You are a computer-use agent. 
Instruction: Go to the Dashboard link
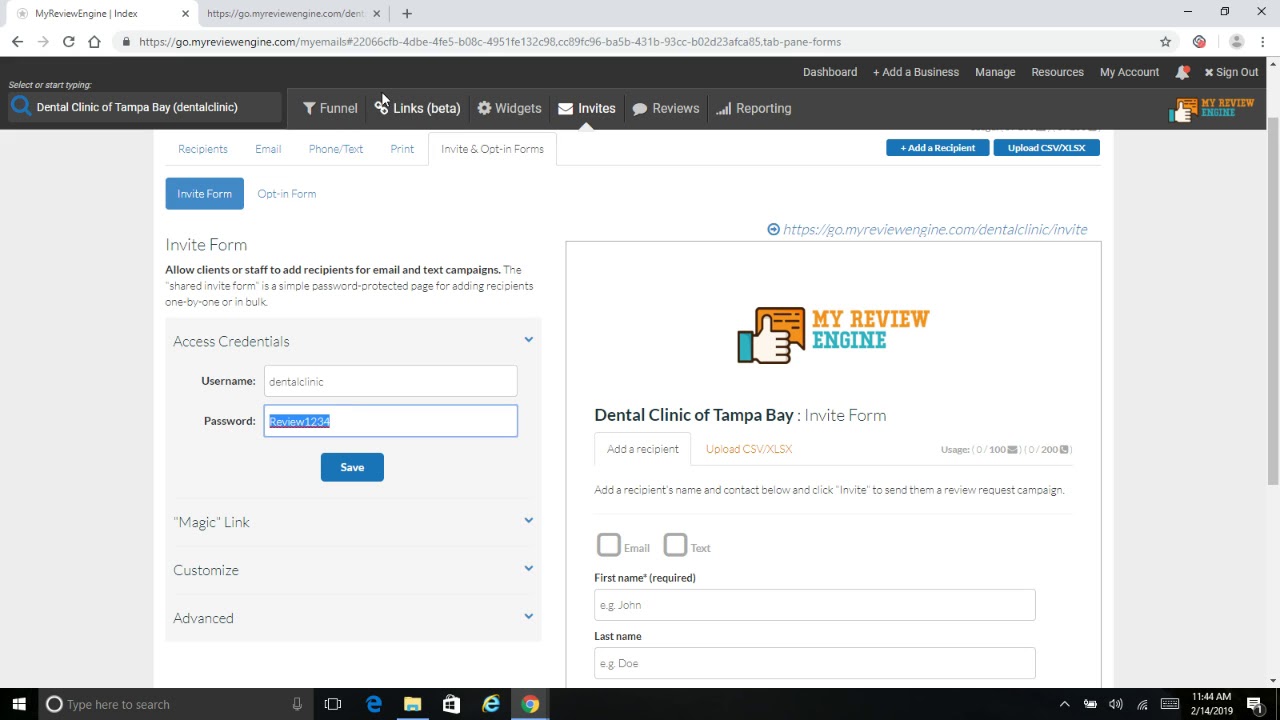click(830, 72)
